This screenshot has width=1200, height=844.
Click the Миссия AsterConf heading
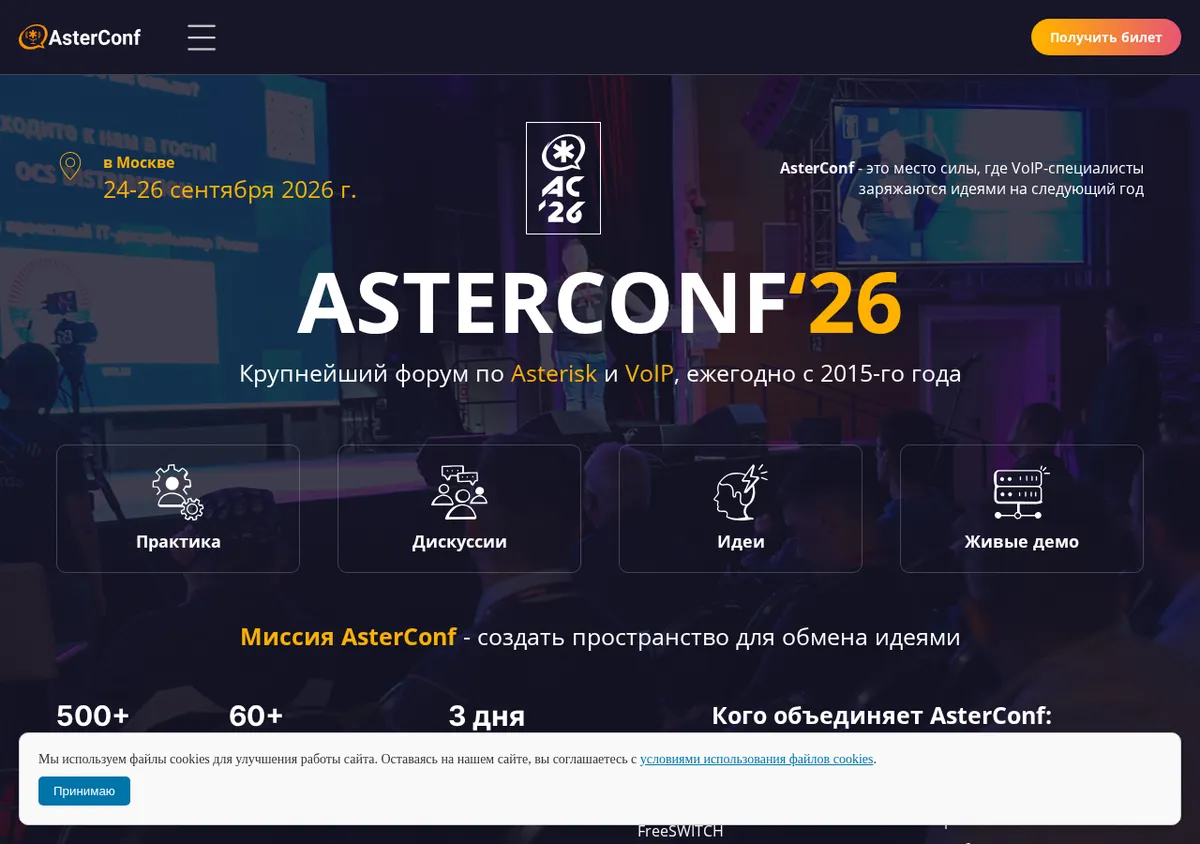[348, 637]
